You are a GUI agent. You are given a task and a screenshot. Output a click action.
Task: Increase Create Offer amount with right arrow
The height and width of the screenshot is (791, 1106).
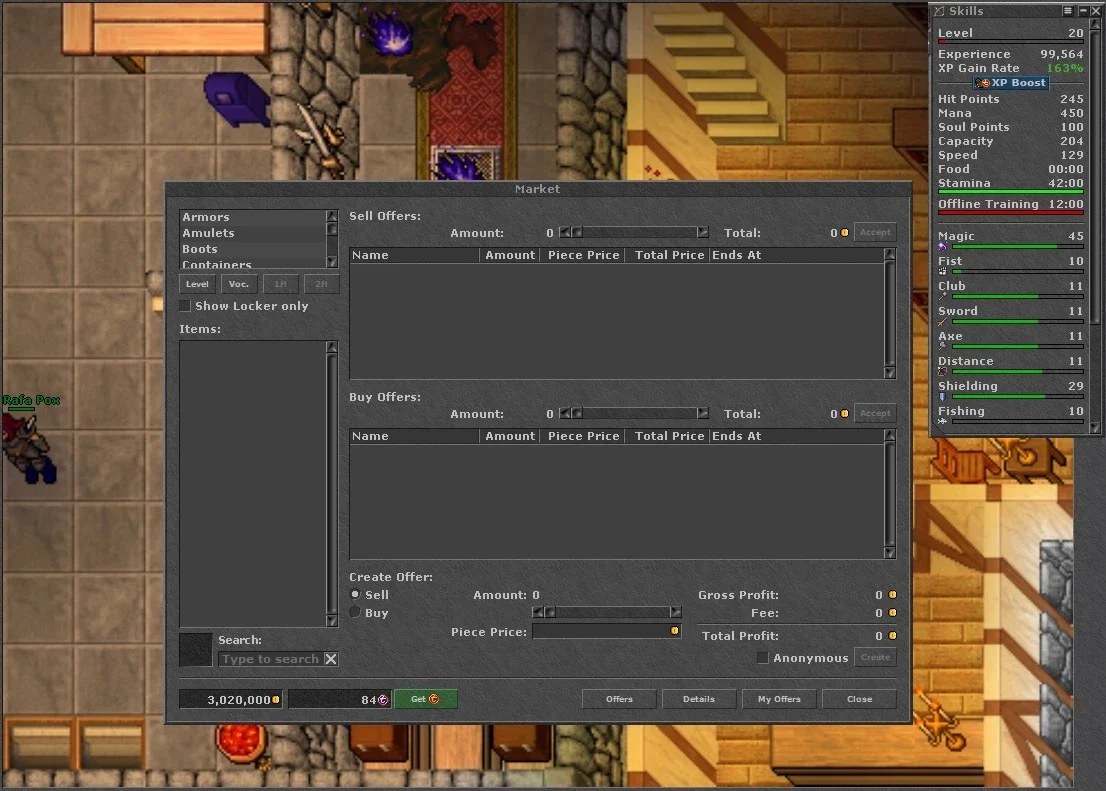[x=676, y=612]
